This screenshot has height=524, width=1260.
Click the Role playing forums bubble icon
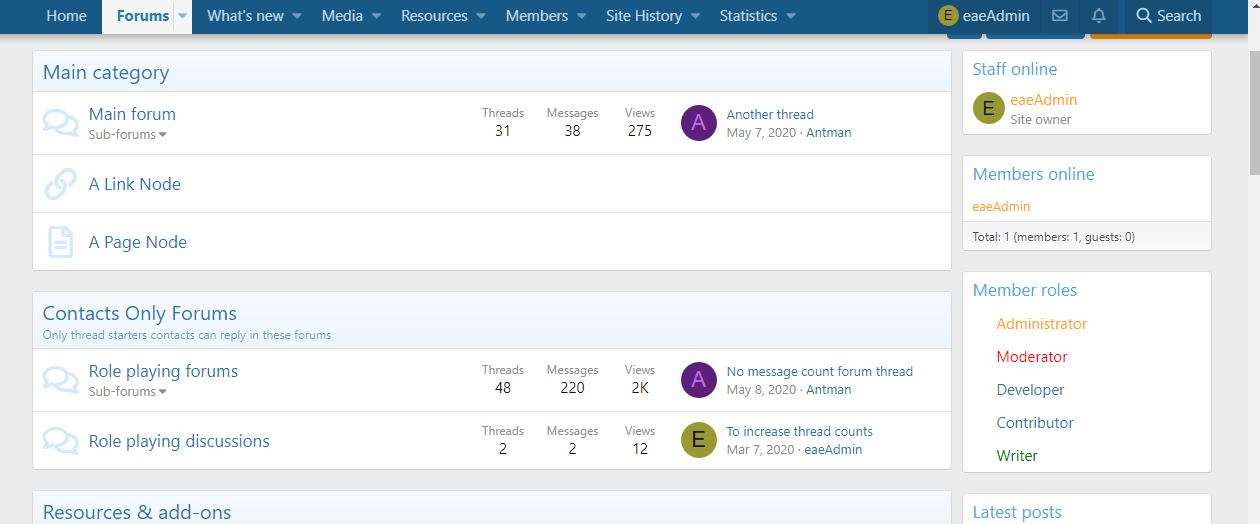pyautogui.click(x=61, y=380)
